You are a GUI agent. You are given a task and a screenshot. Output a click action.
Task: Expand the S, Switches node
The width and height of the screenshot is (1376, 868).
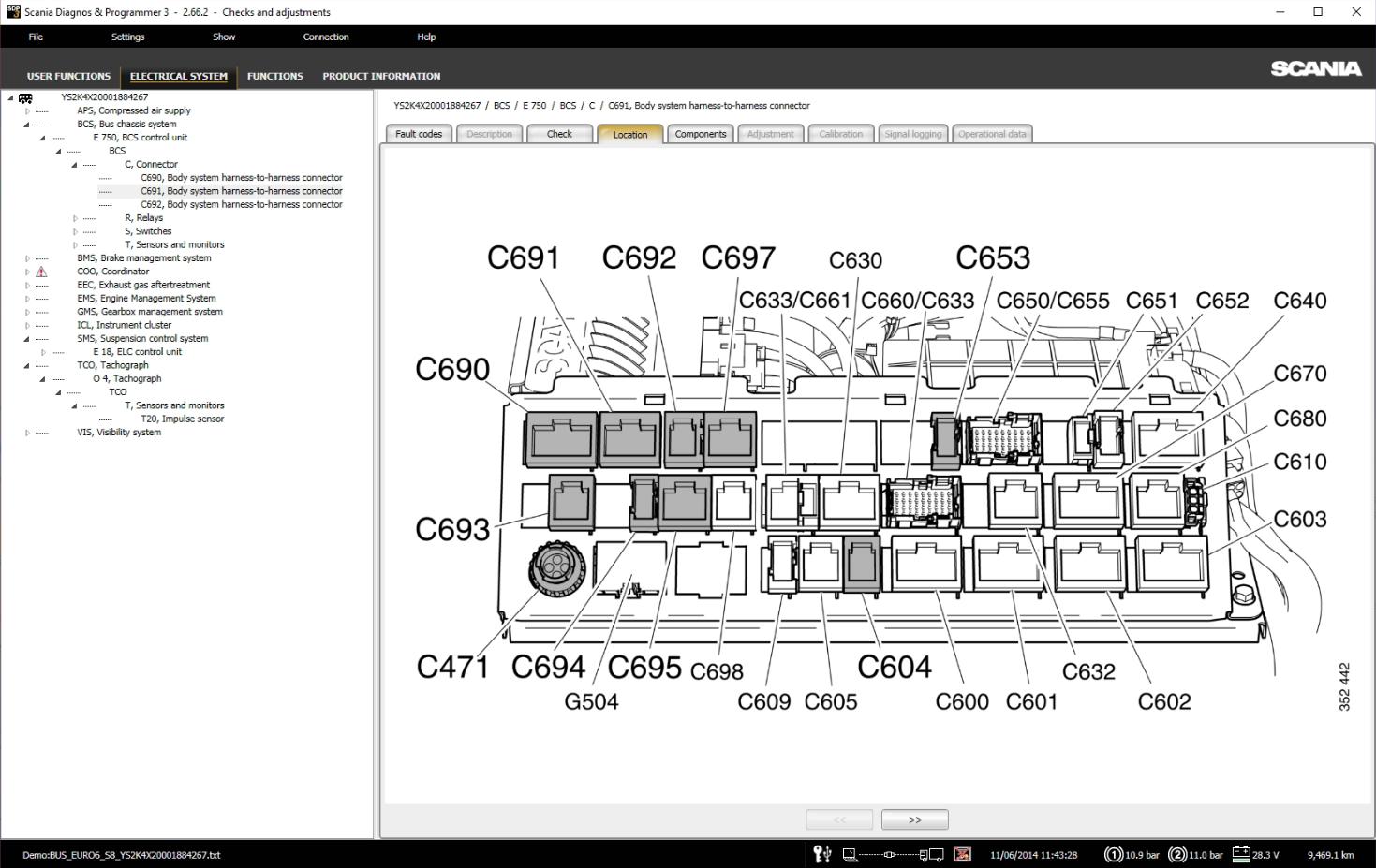coord(75,231)
